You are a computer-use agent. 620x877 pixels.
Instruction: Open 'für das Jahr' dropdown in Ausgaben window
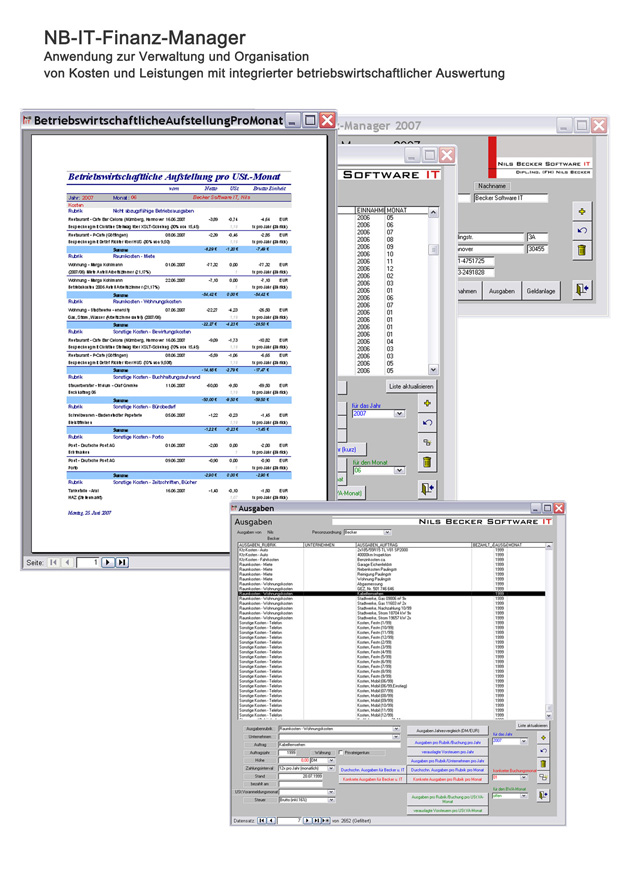point(524,741)
